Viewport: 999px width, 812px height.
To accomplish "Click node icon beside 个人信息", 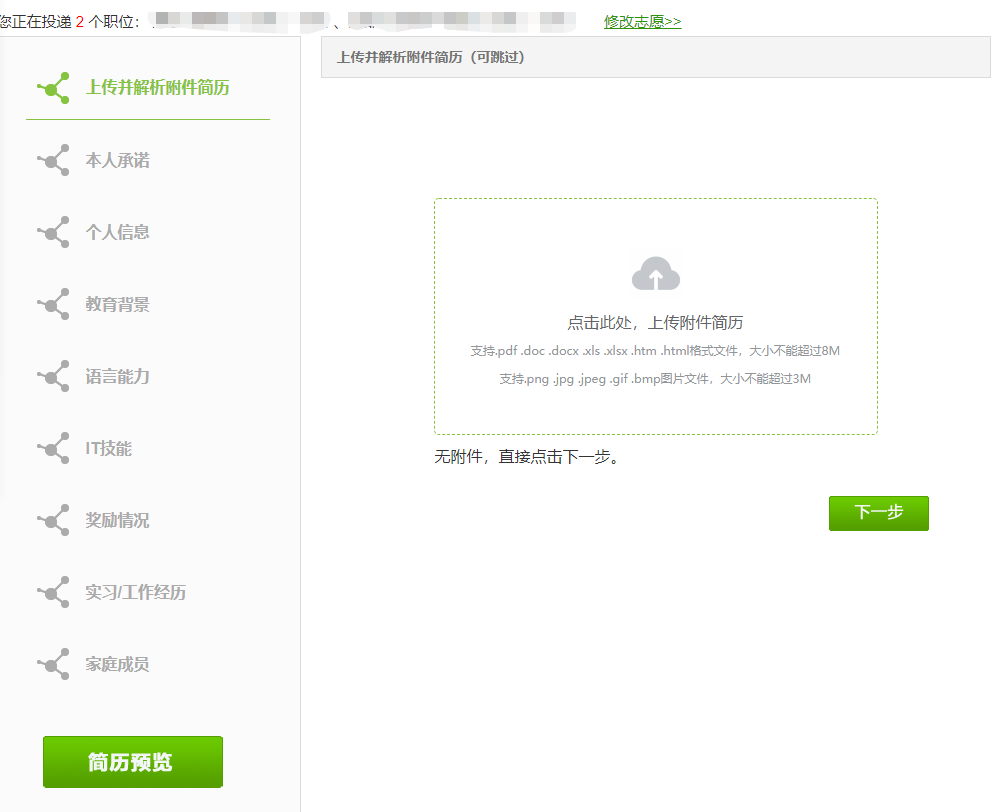I will coord(54,232).
